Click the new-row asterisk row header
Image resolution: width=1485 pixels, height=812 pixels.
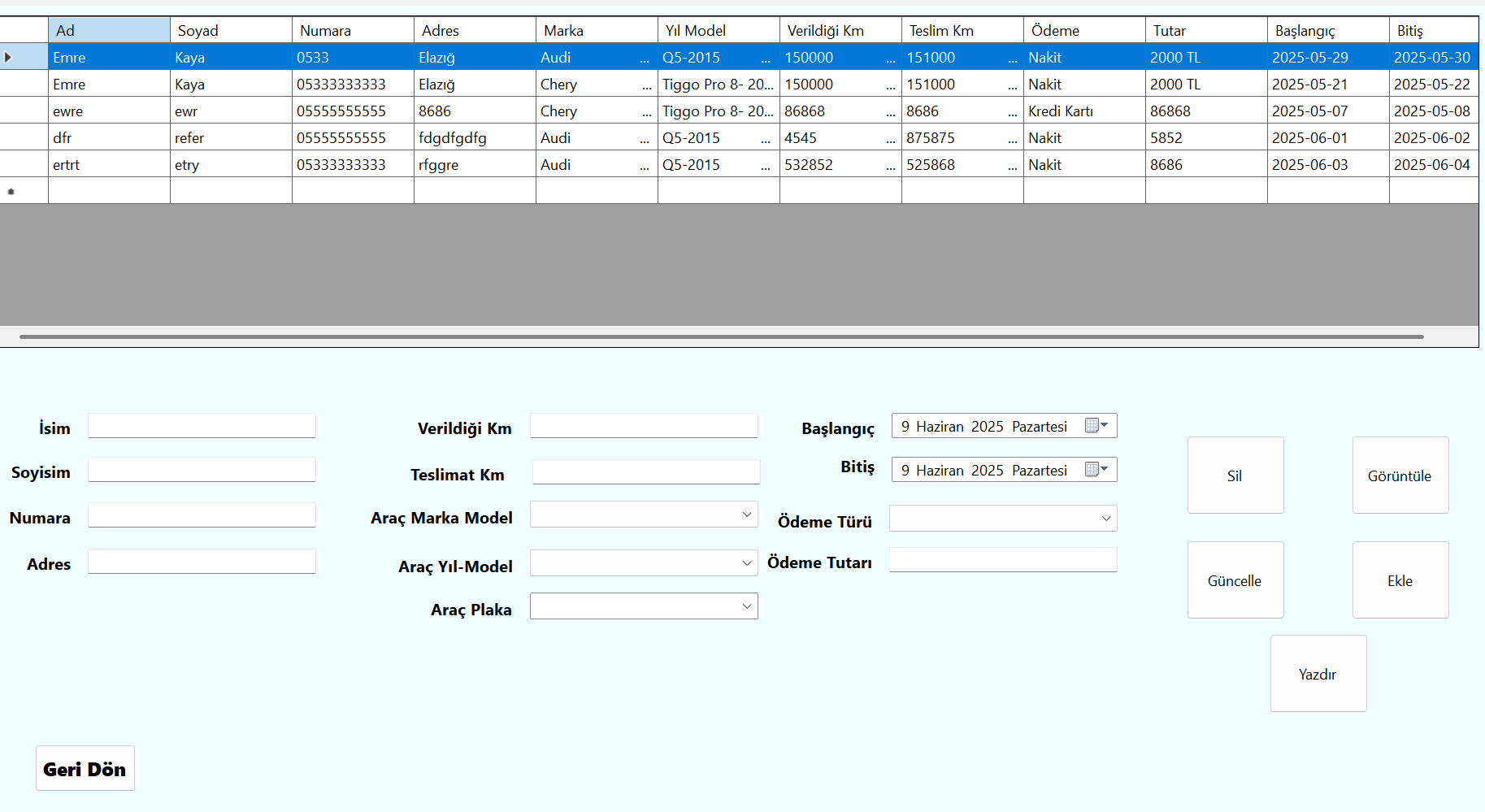pyautogui.click(x=24, y=191)
